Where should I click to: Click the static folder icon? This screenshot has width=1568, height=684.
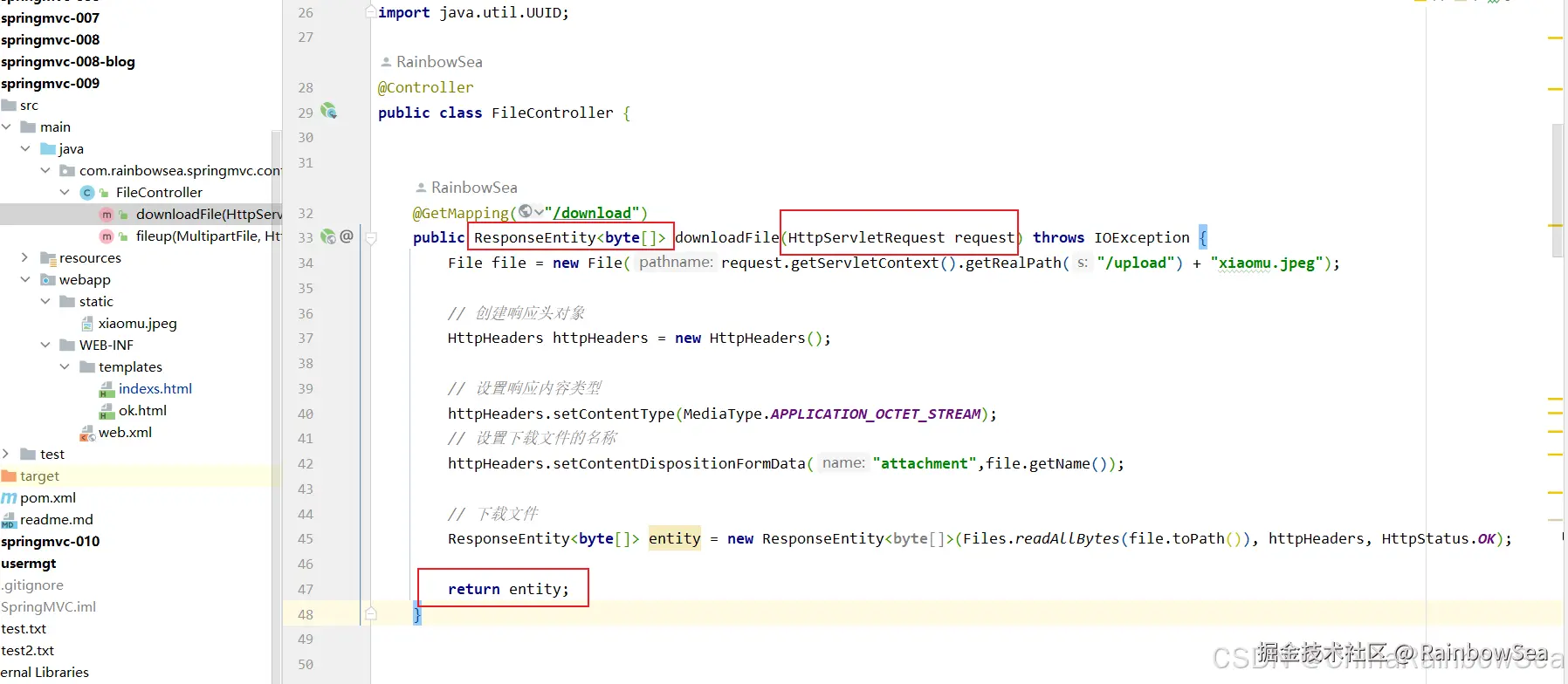67,301
